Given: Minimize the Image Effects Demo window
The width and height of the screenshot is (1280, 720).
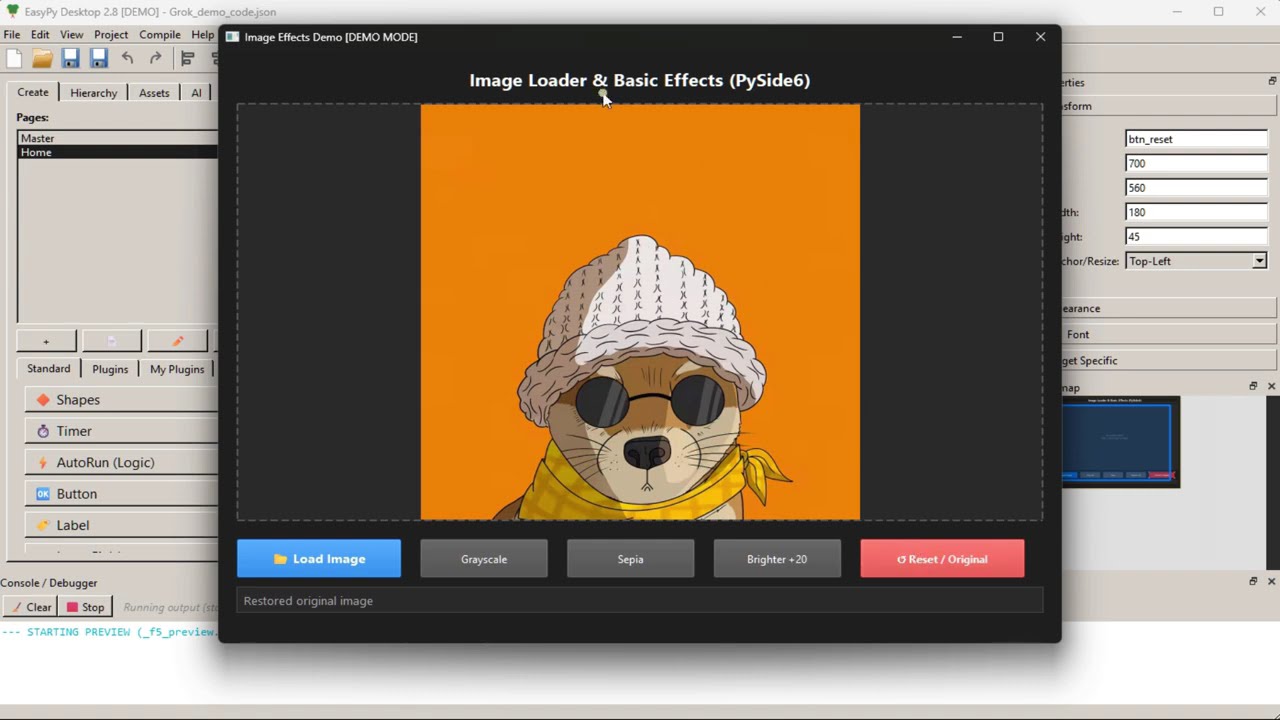Looking at the screenshot, I should 957,37.
